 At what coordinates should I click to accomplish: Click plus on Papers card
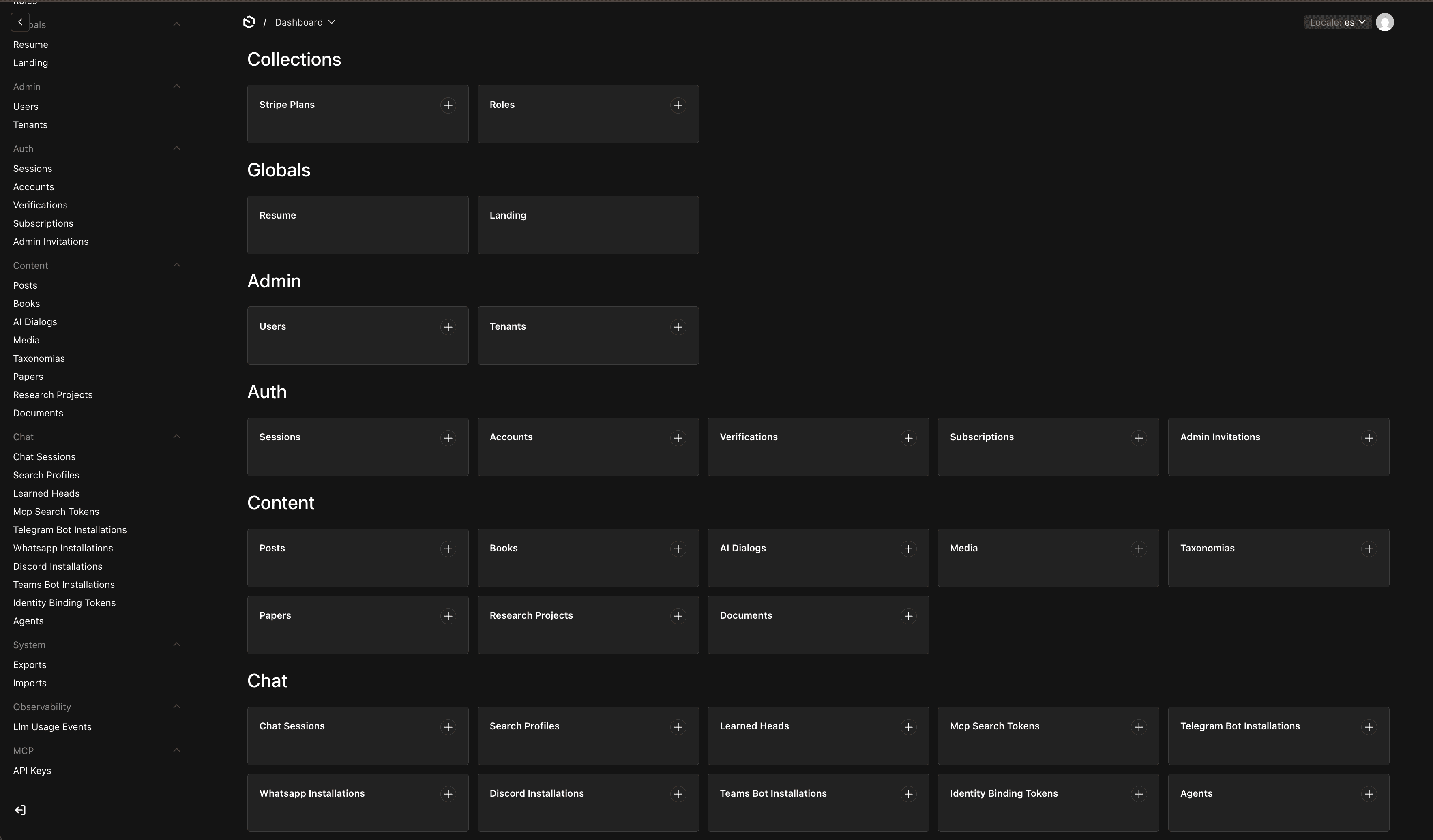pos(448,616)
